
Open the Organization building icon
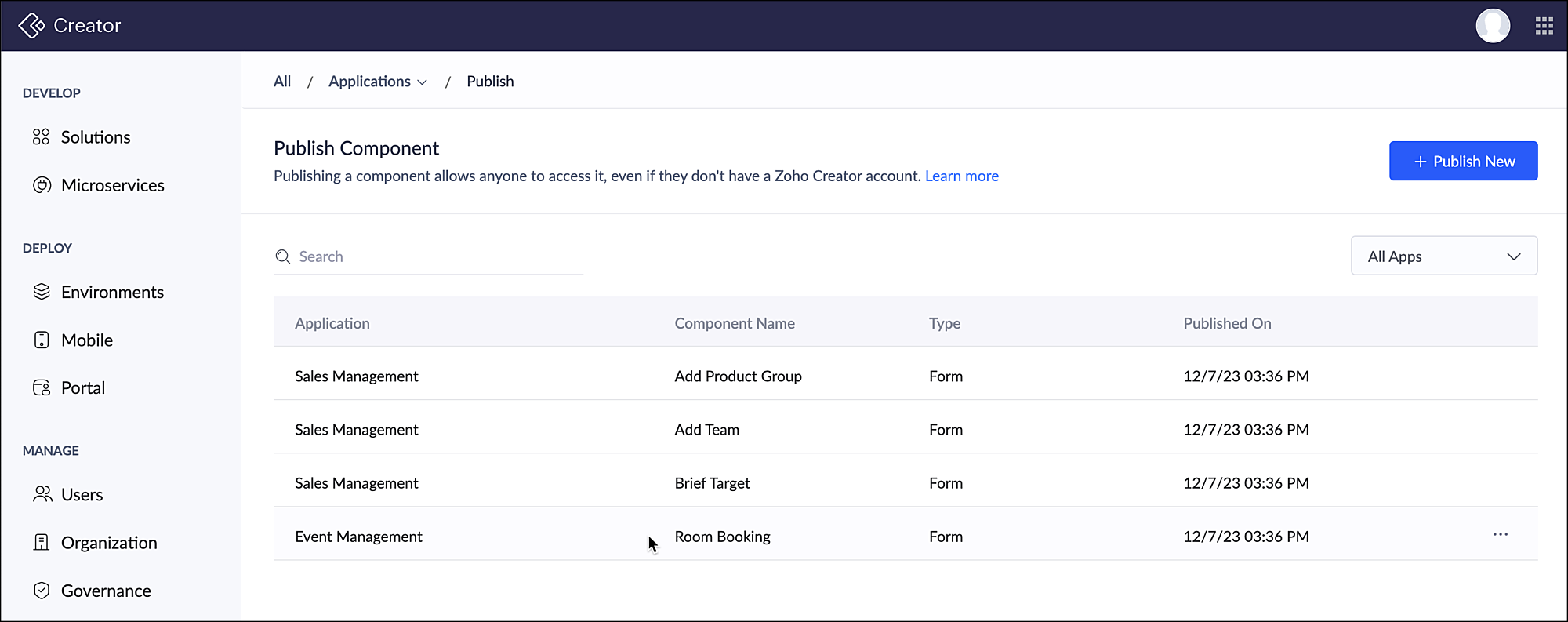pos(42,542)
